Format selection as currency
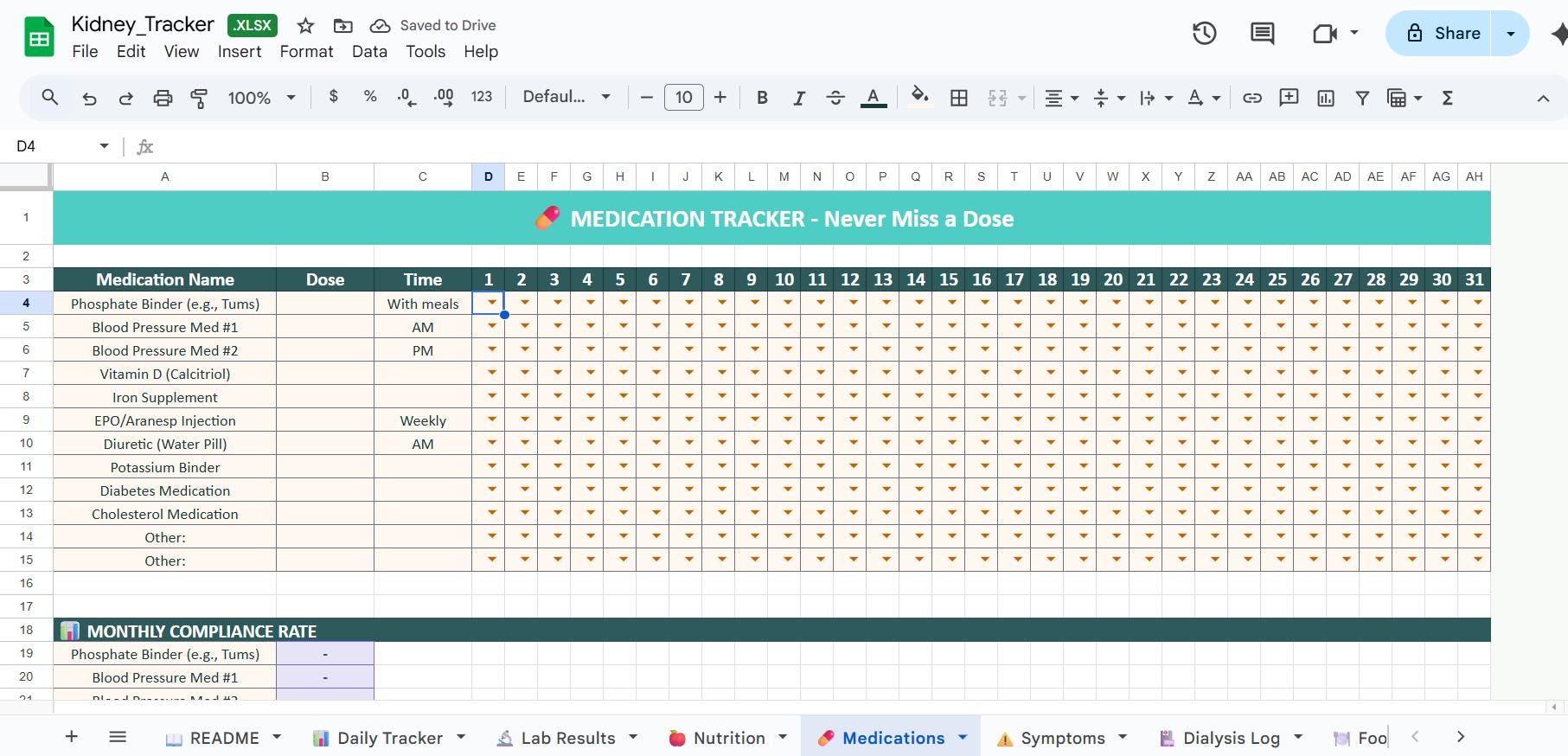The width and height of the screenshot is (1568, 756). pos(334,97)
